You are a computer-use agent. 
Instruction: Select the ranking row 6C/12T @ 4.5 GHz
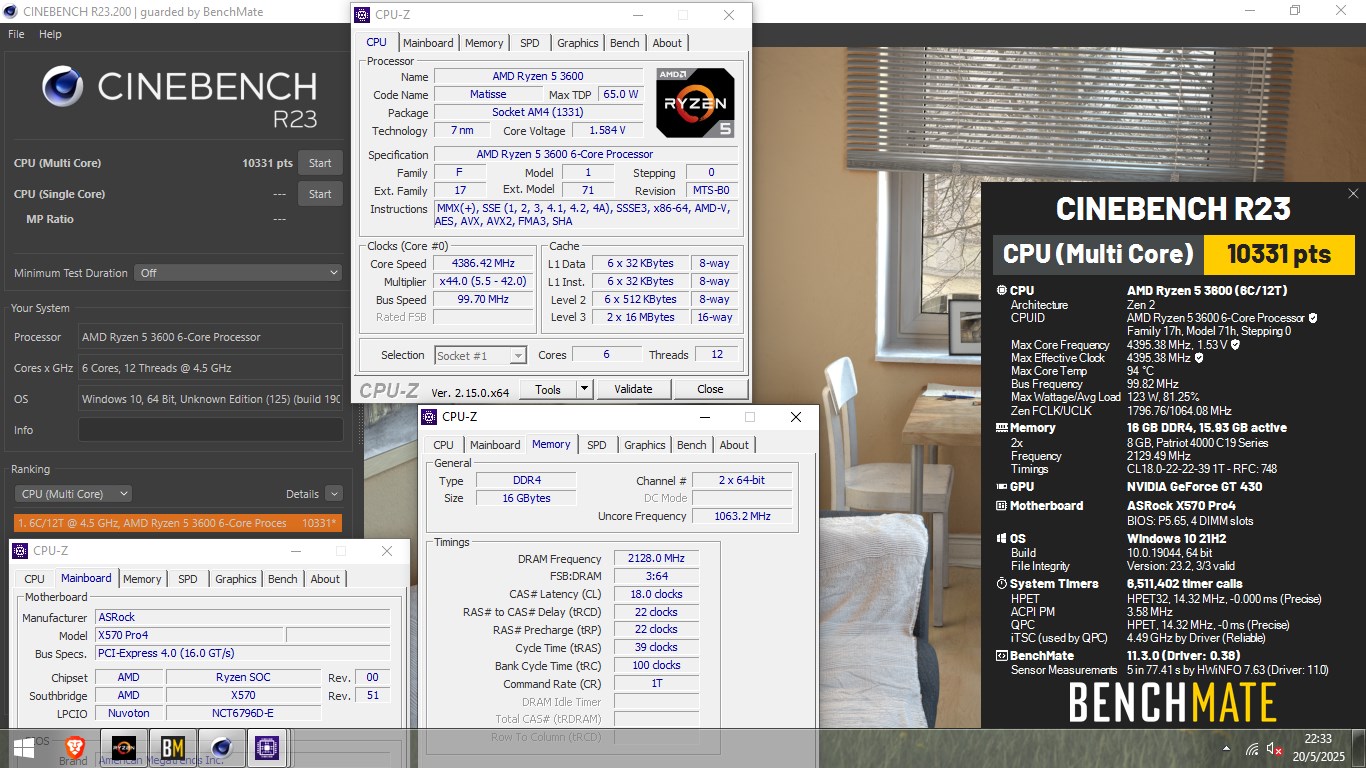pyautogui.click(x=178, y=523)
